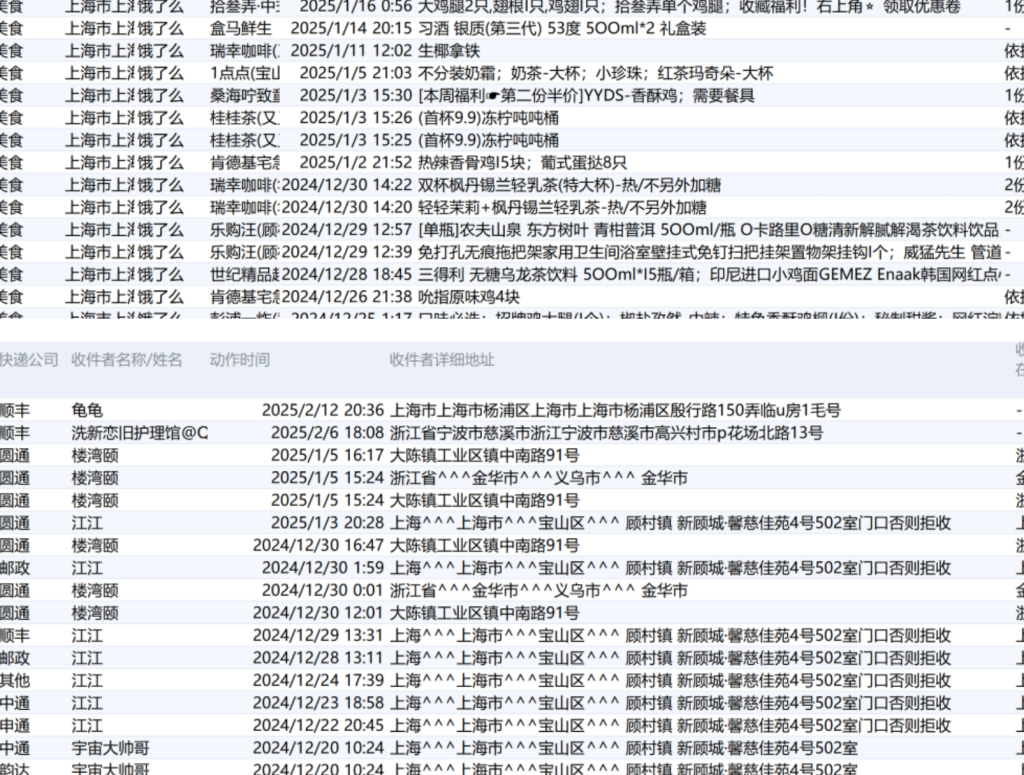Click the 收件者名称/姓名 column header
The width and height of the screenshot is (1024, 775).
coord(127,360)
